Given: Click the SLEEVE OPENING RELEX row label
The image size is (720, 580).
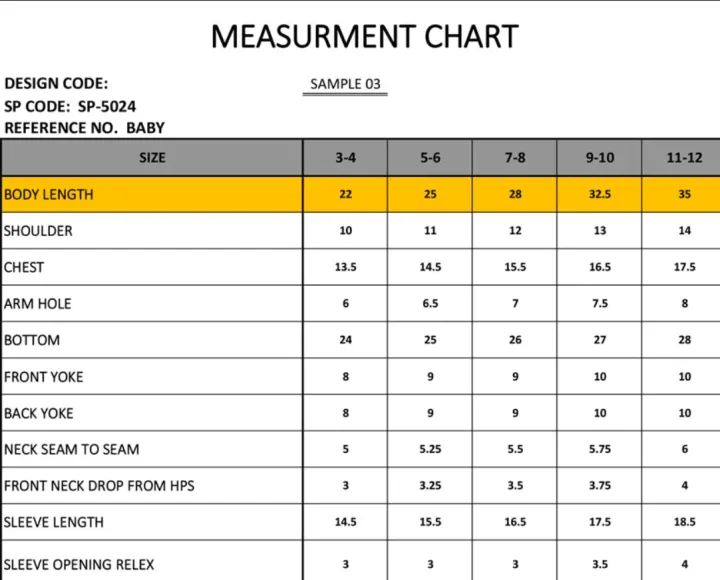Looking at the screenshot, I should tap(79, 564).
